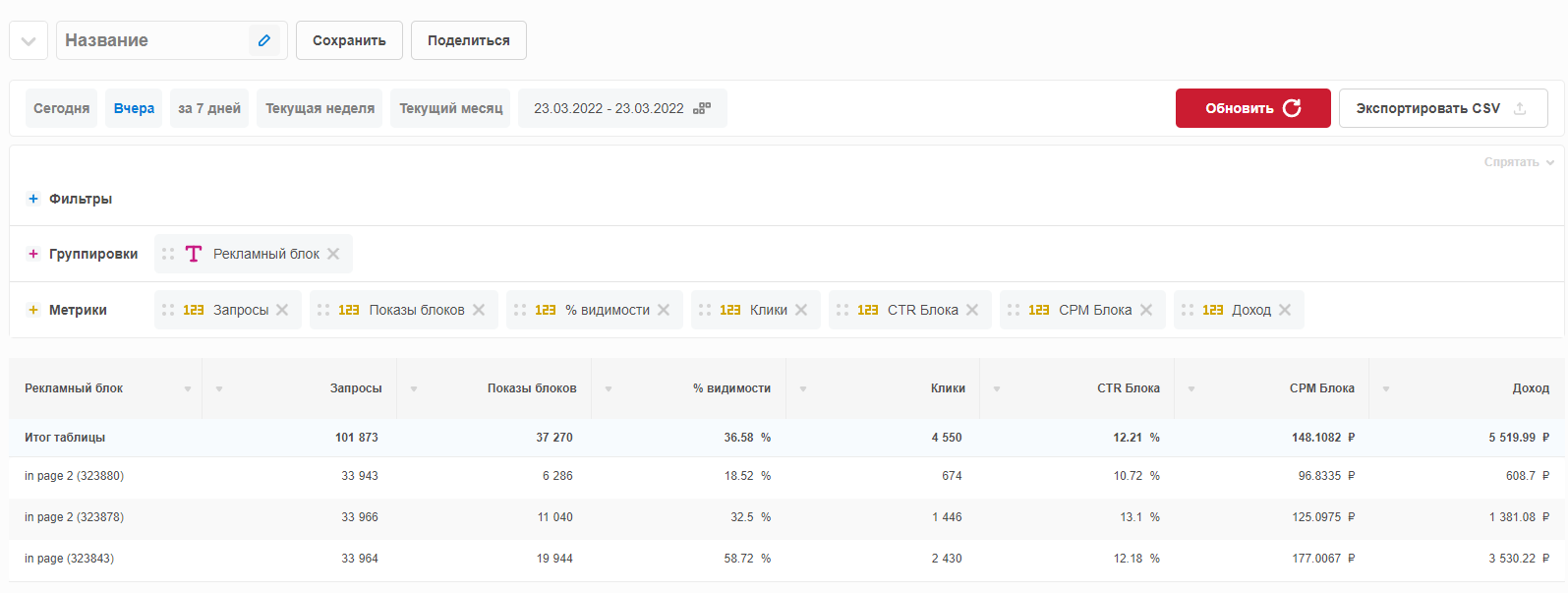Screen dimensions: 1568x593
Task: Click the Сохранить button
Action: pyautogui.click(x=349, y=40)
